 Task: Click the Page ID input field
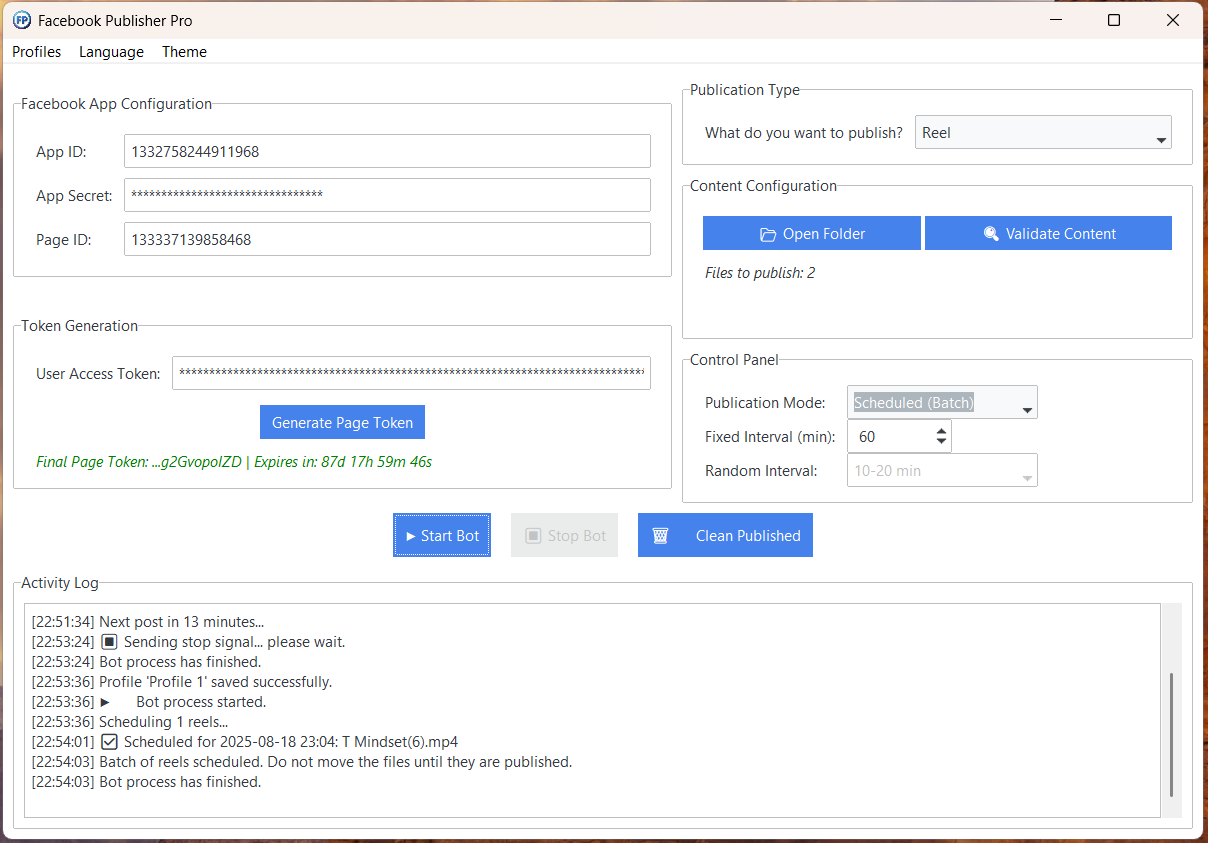coord(387,239)
